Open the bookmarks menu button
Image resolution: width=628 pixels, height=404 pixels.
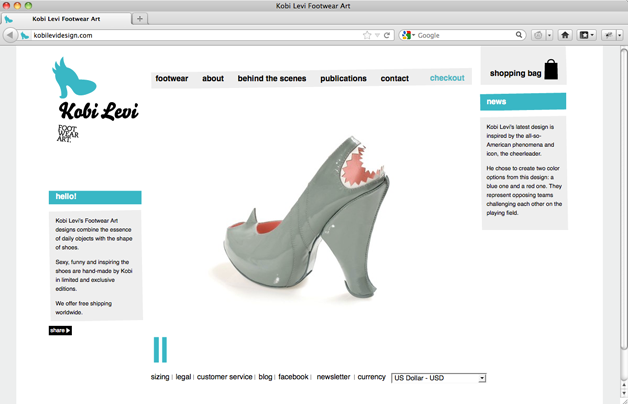click(586, 35)
